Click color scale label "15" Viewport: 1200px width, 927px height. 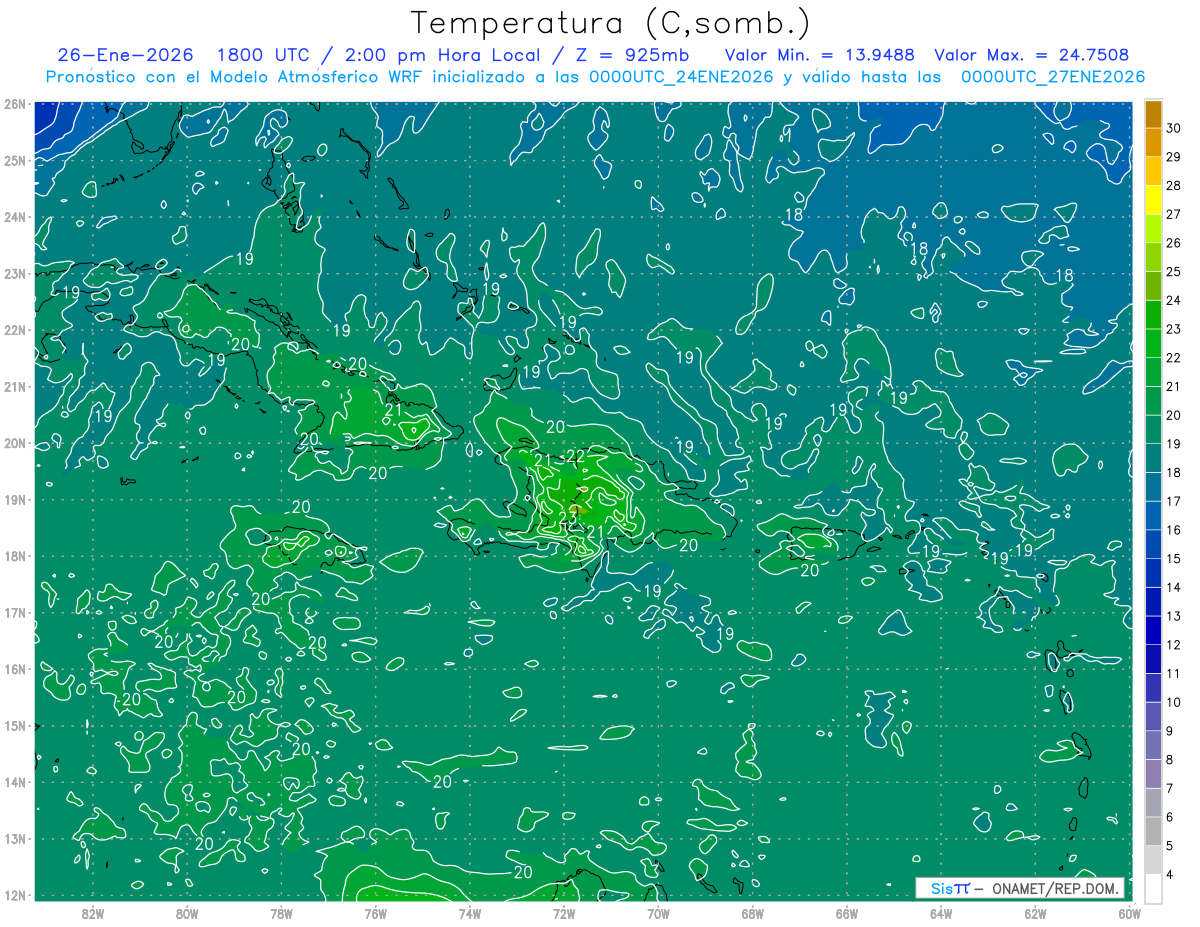coord(1174,559)
